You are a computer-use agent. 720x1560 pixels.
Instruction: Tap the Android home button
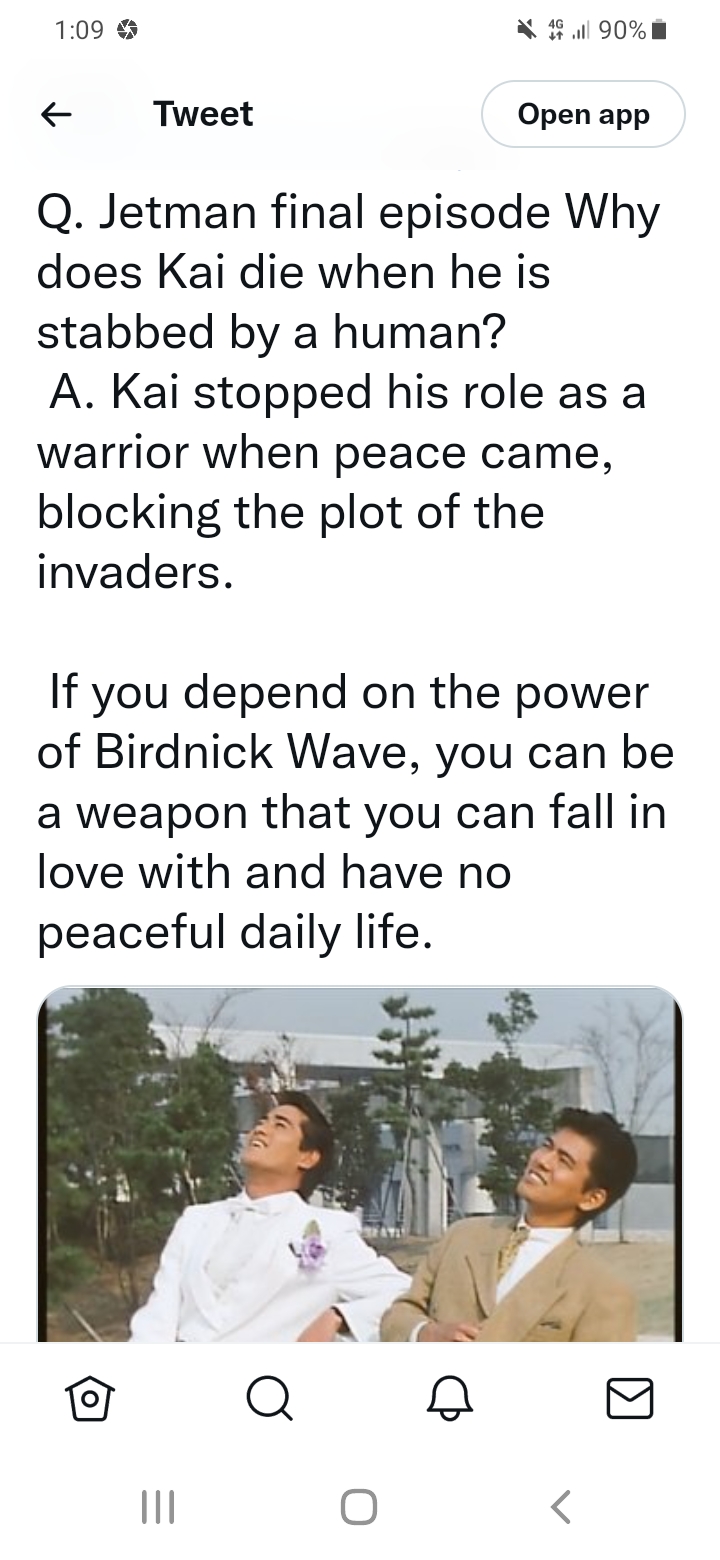(x=359, y=1506)
